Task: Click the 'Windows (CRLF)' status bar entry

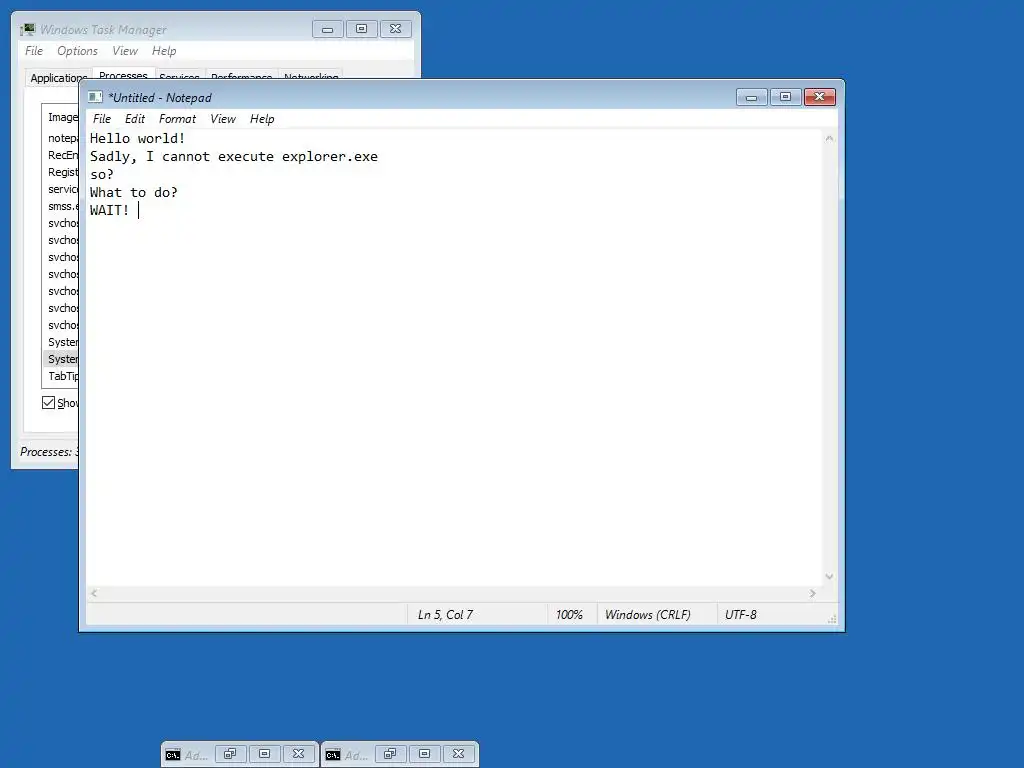Action: [647, 615]
